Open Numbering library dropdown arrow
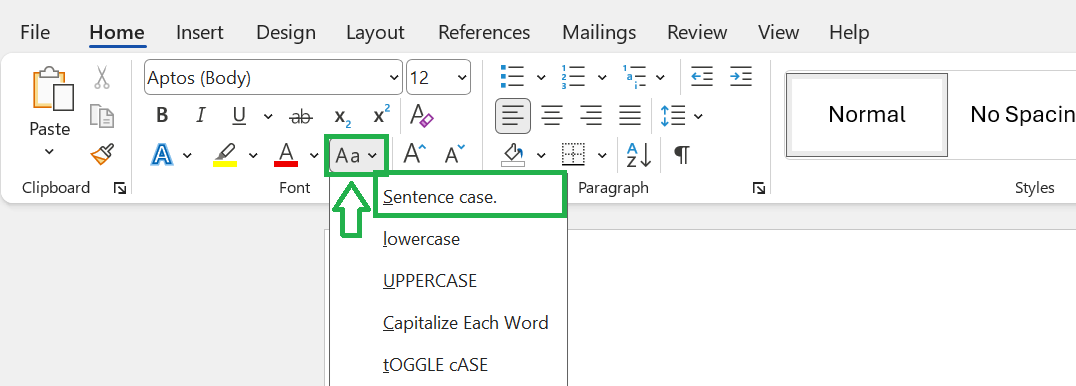 click(x=602, y=78)
